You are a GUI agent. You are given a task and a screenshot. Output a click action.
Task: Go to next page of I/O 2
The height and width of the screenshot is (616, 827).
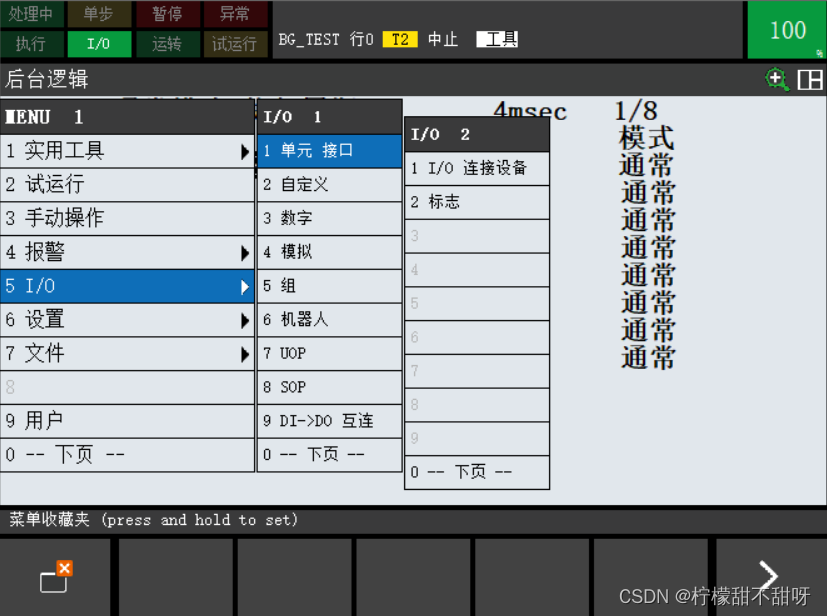pyautogui.click(x=477, y=473)
